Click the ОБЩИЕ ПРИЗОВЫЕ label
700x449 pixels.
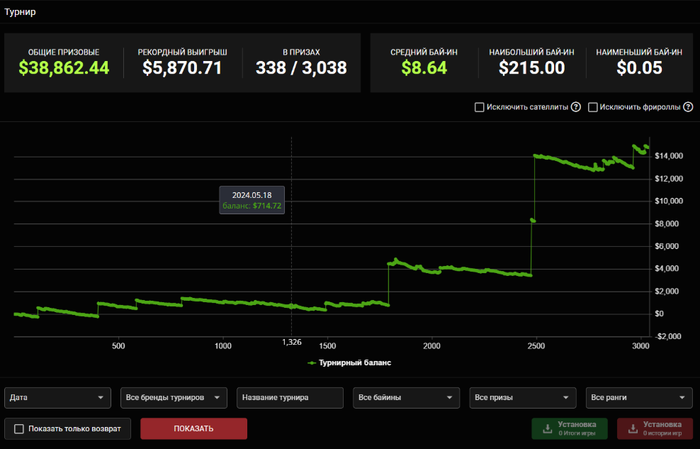[x=64, y=52]
